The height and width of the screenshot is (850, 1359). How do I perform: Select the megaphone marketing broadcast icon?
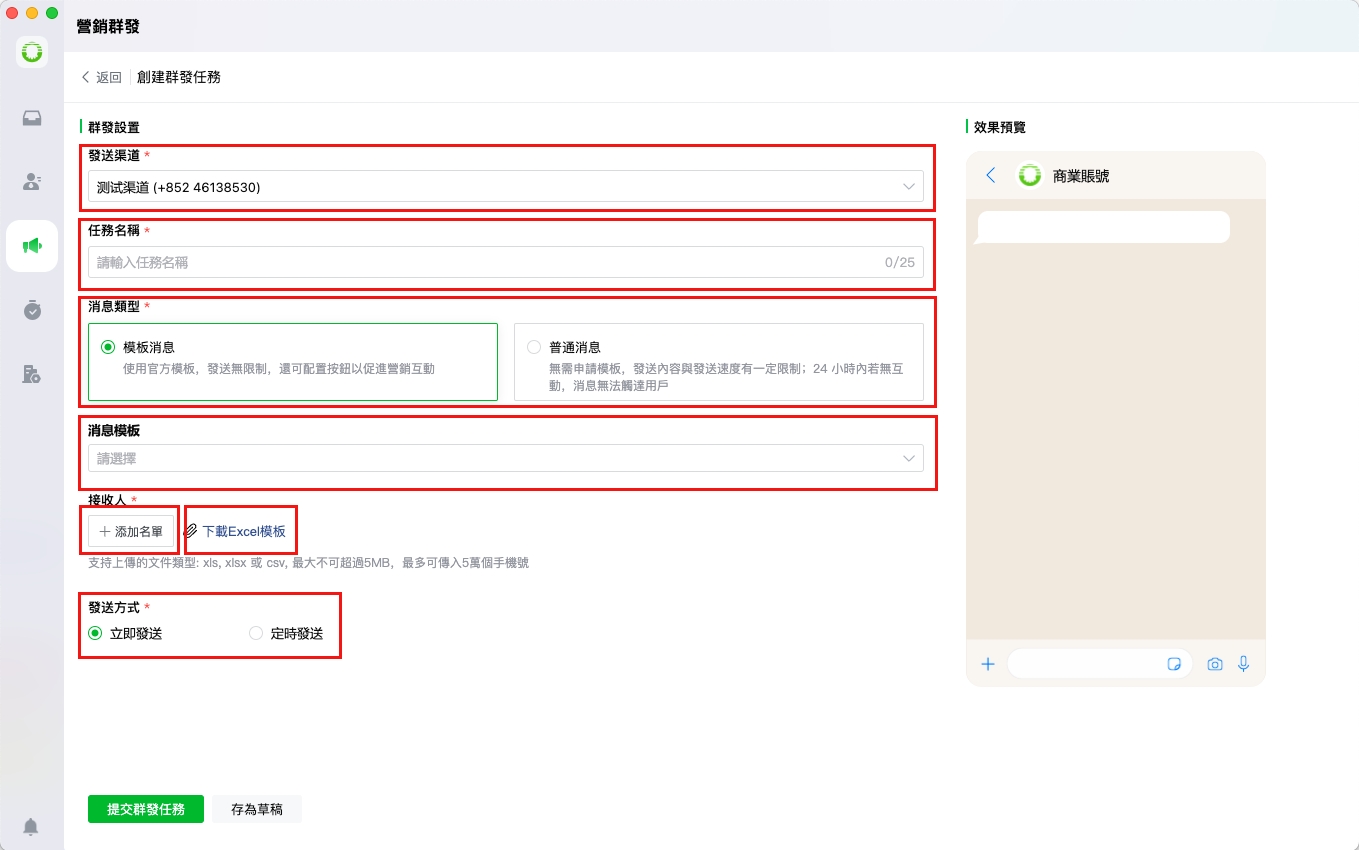coord(32,246)
